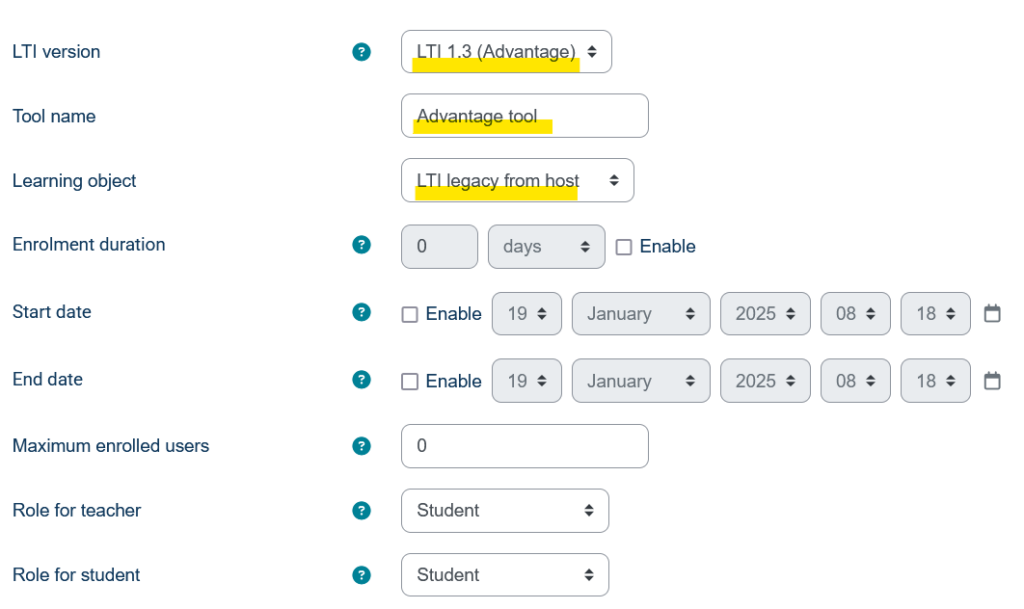Click the help icon next to LTI version
This screenshot has height=609, width=1024.
[362, 52]
